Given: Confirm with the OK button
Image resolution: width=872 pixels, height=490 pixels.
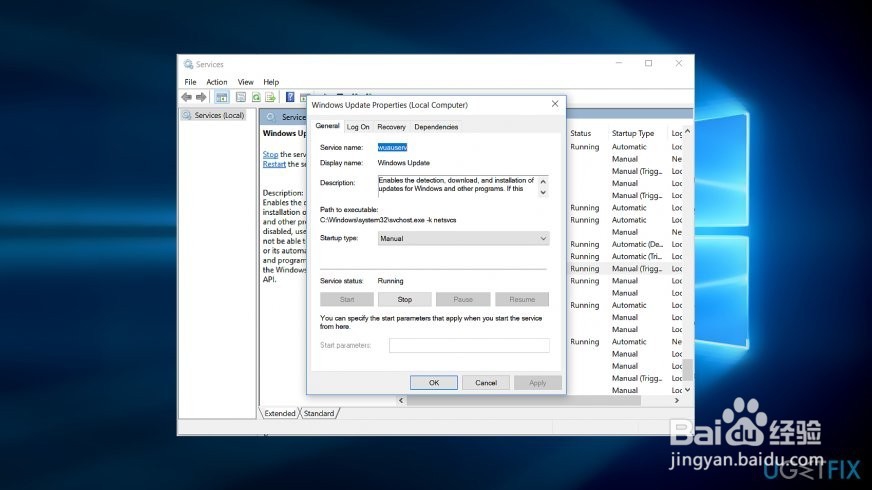Looking at the screenshot, I should (434, 383).
